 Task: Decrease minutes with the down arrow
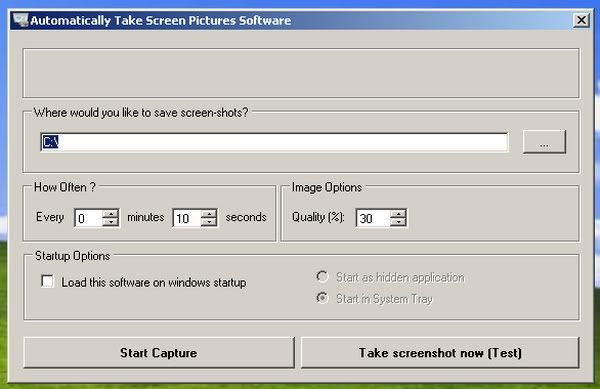click(x=111, y=222)
